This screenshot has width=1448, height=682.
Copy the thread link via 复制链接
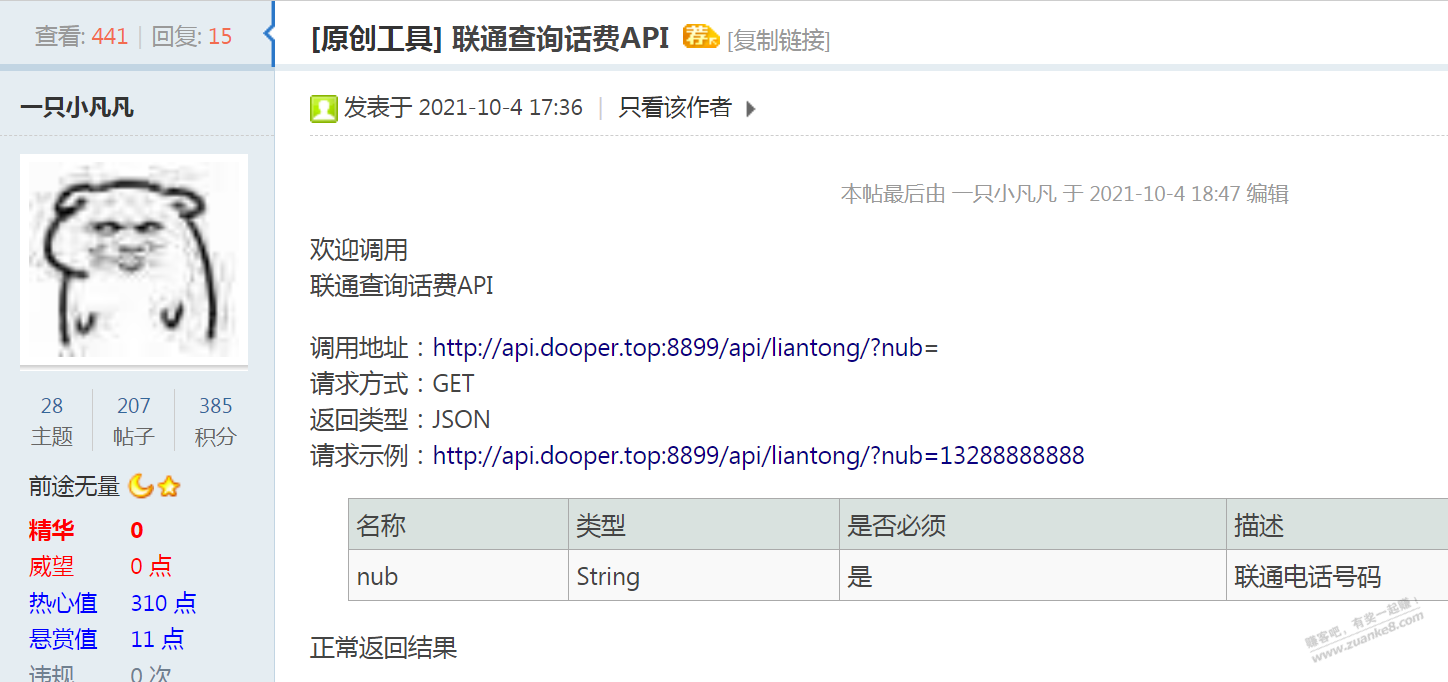tap(778, 40)
